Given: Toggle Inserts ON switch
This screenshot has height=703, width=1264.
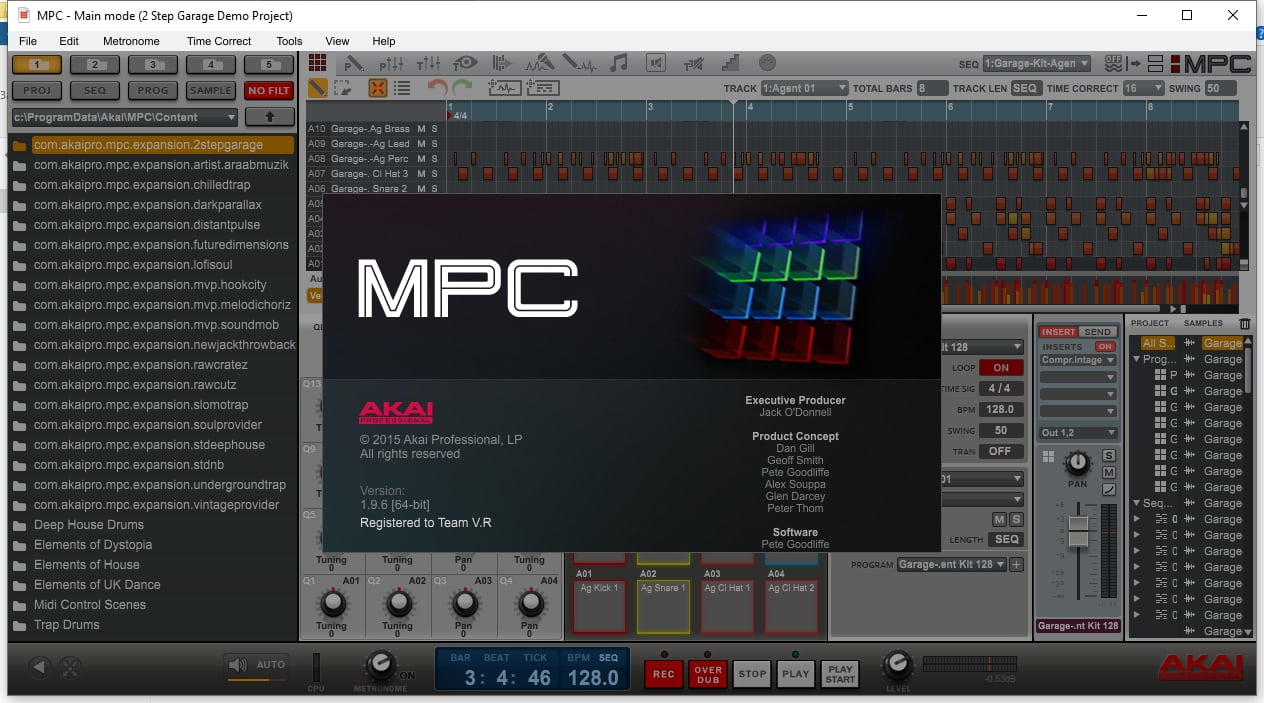Looking at the screenshot, I should click(x=1105, y=346).
